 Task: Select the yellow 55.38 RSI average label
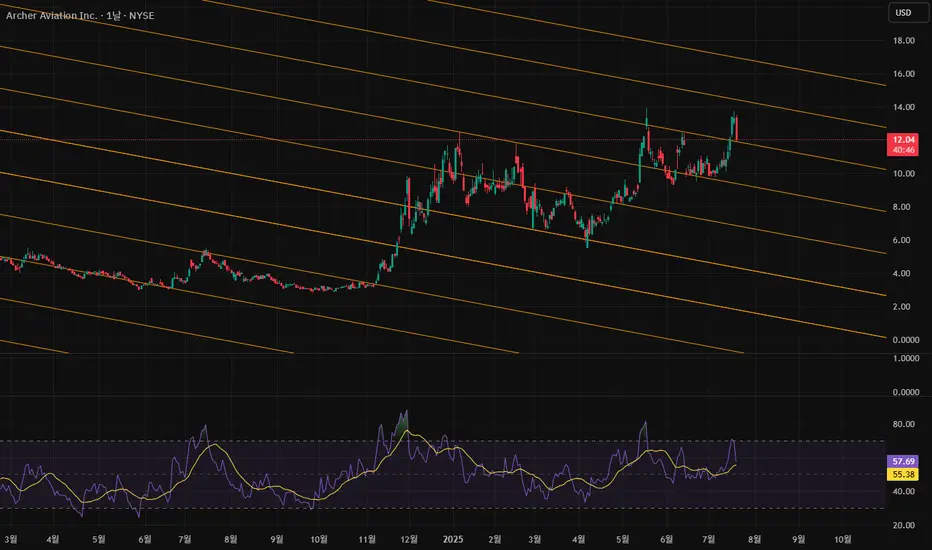(x=903, y=474)
